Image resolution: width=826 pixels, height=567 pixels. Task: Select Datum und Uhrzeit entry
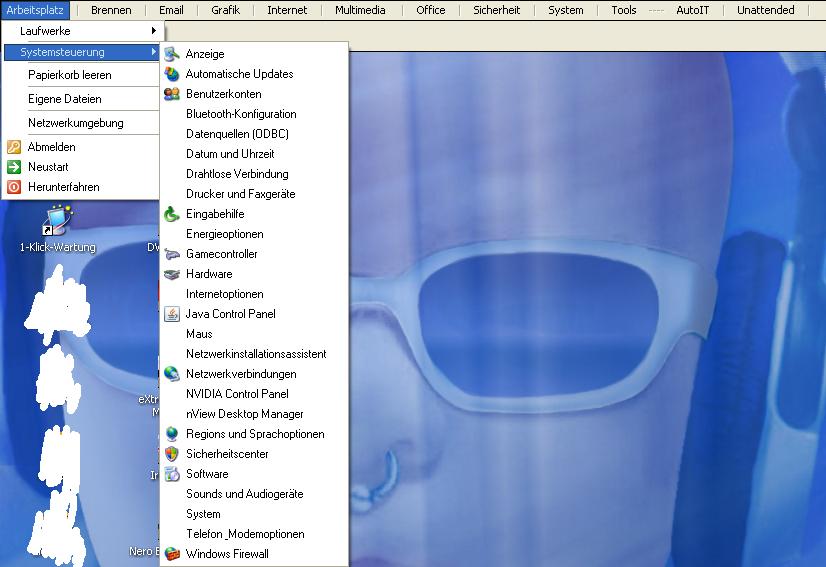coord(230,154)
